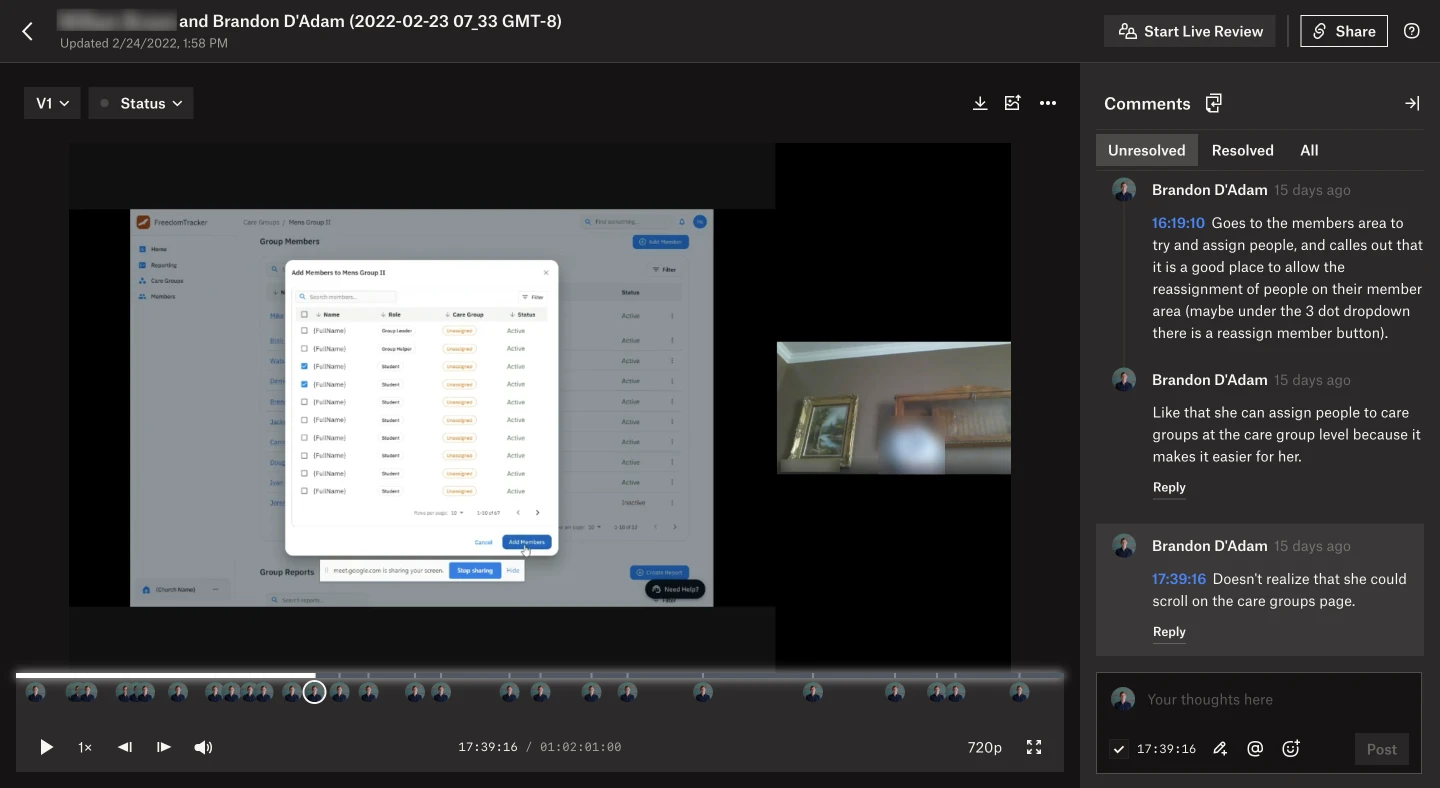Open the V1 version dropdown
The width and height of the screenshot is (1440, 788).
[x=52, y=103]
